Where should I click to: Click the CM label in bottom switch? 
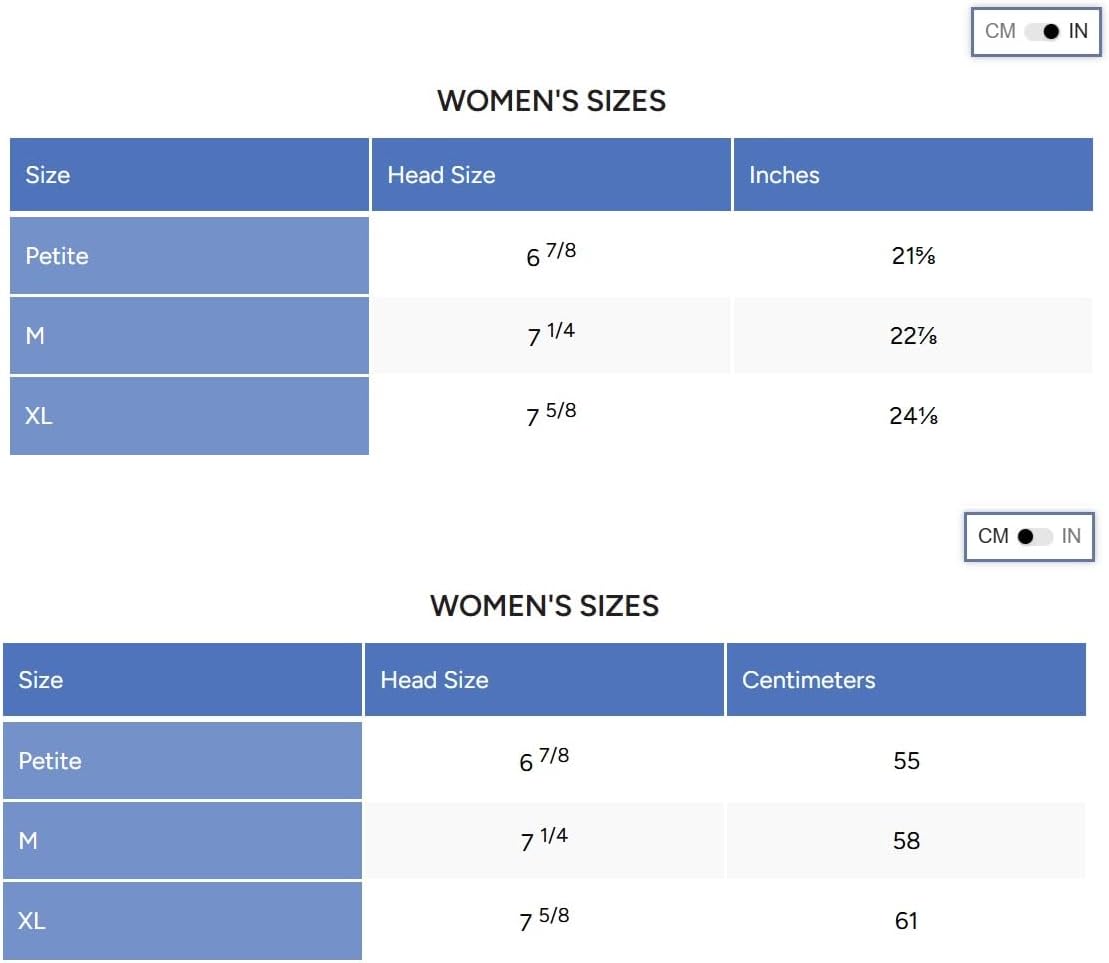tap(993, 536)
